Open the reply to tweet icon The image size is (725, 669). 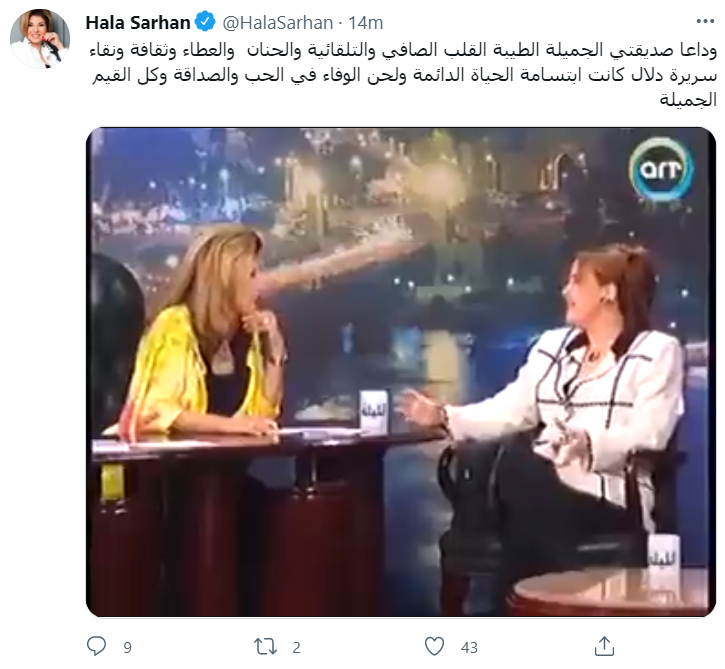pyautogui.click(x=96, y=646)
